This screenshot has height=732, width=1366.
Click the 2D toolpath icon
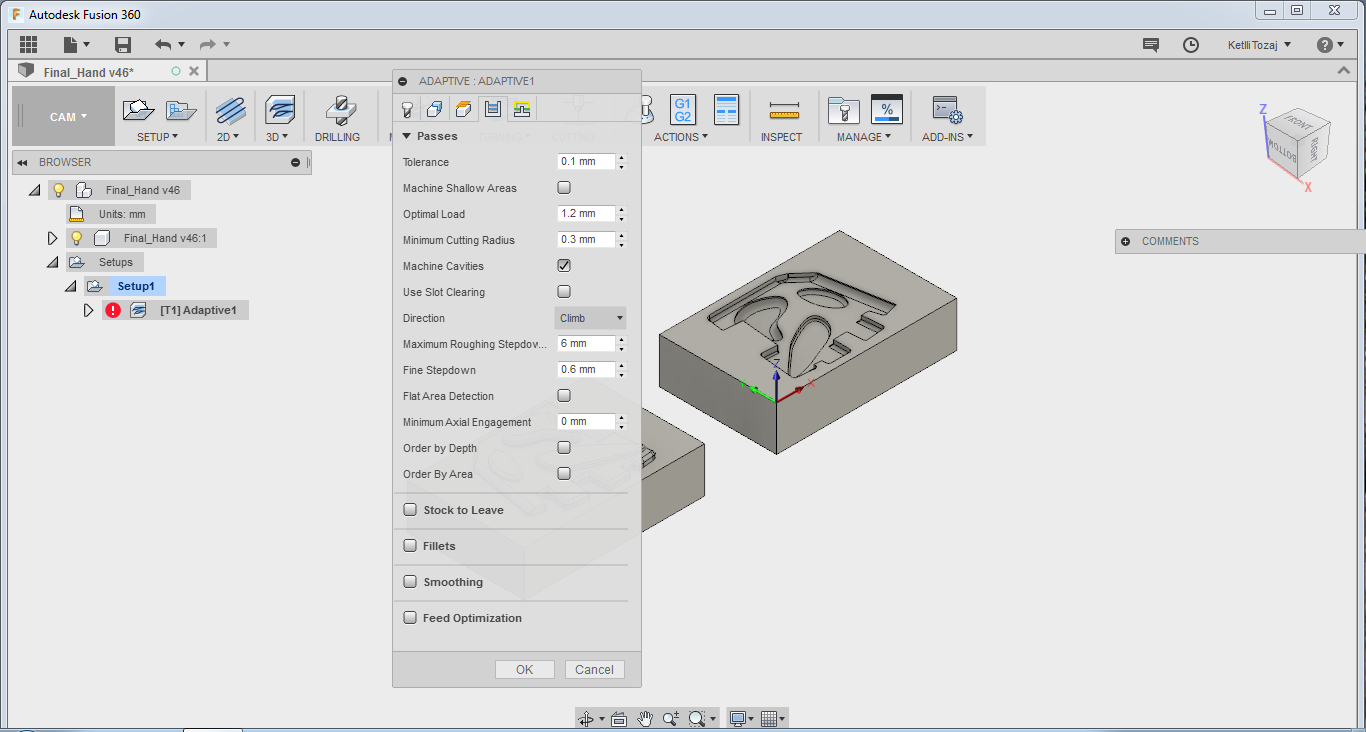pyautogui.click(x=230, y=110)
